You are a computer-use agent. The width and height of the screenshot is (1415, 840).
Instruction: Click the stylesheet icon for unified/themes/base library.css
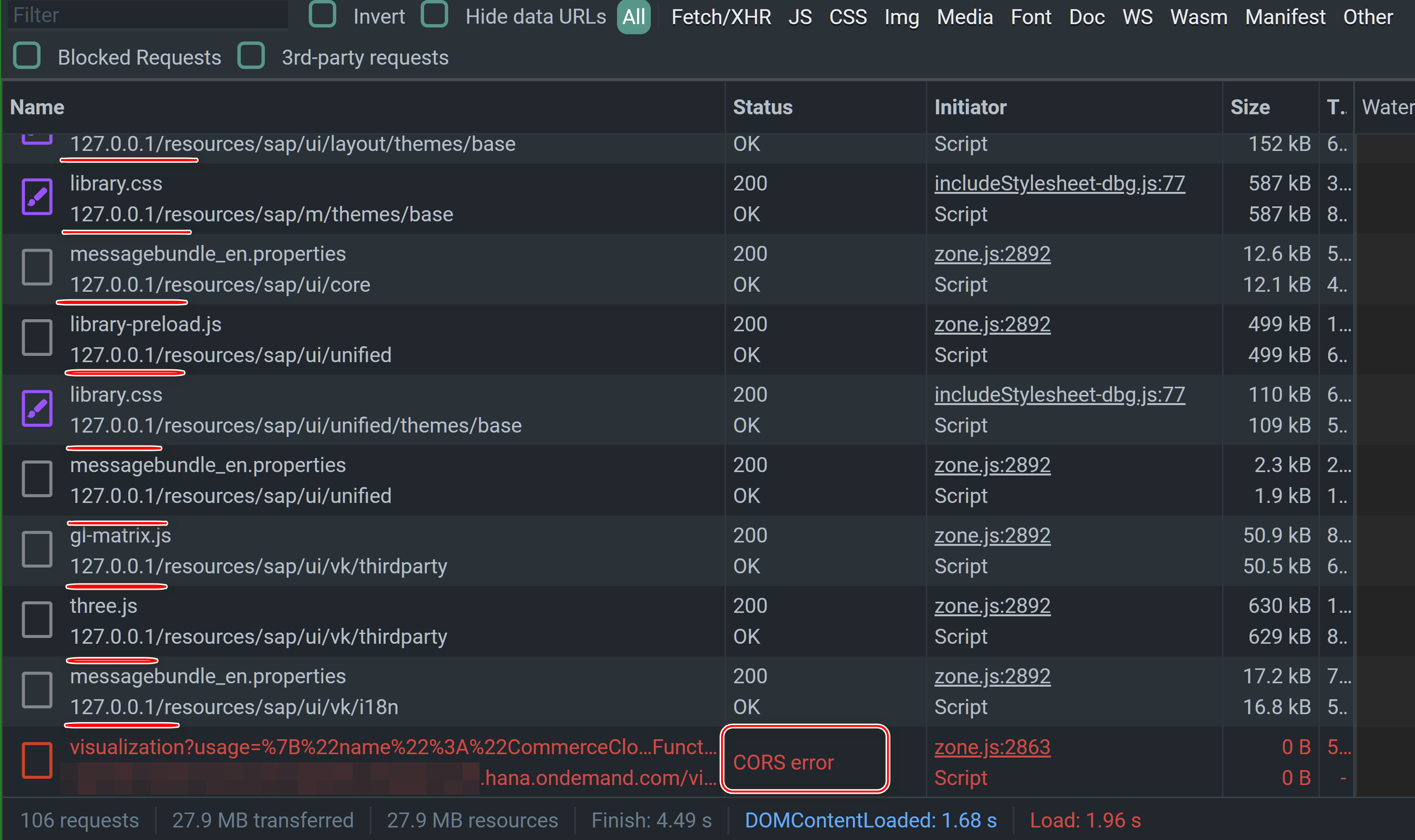(37, 408)
